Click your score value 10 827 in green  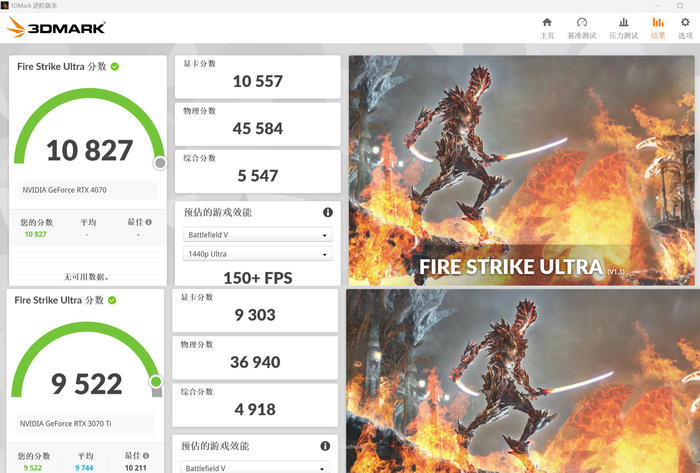35,234
